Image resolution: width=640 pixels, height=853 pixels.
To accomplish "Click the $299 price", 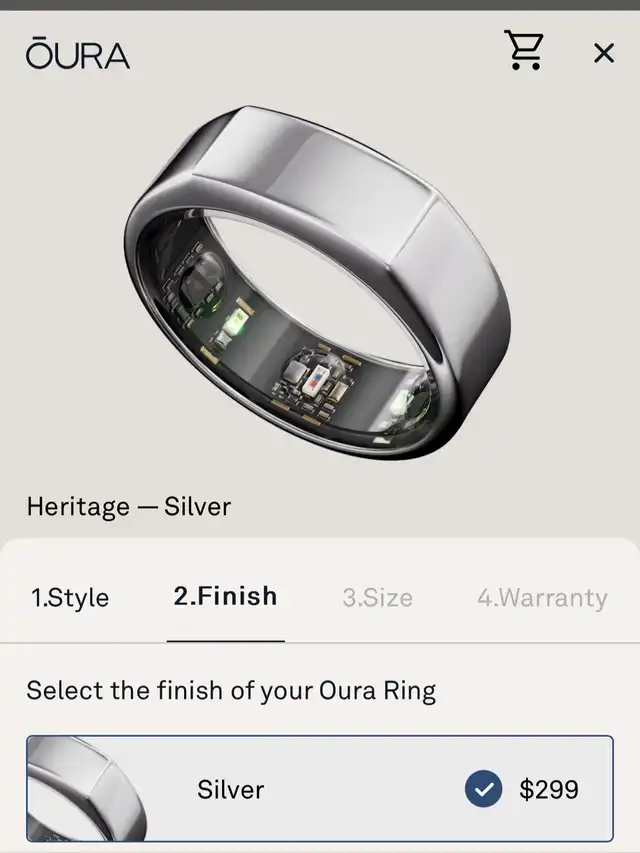I will (x=549, y=789).
